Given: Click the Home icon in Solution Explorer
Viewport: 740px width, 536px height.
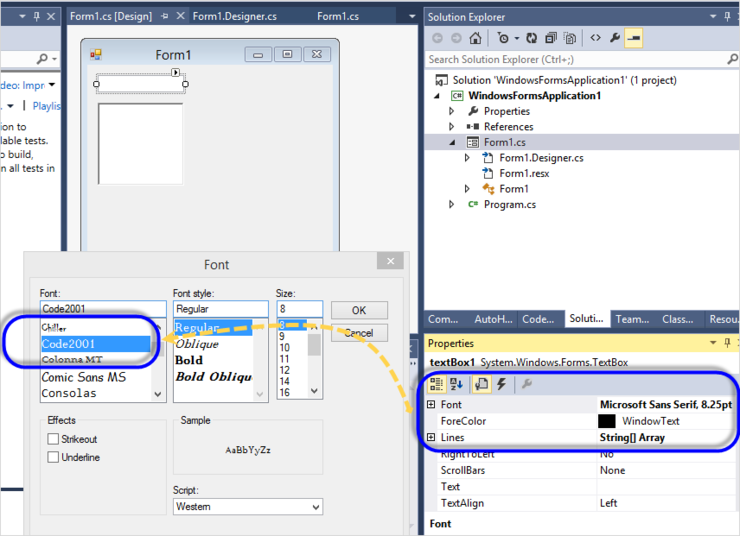Looking at the screenshot, I should point(475,38).
